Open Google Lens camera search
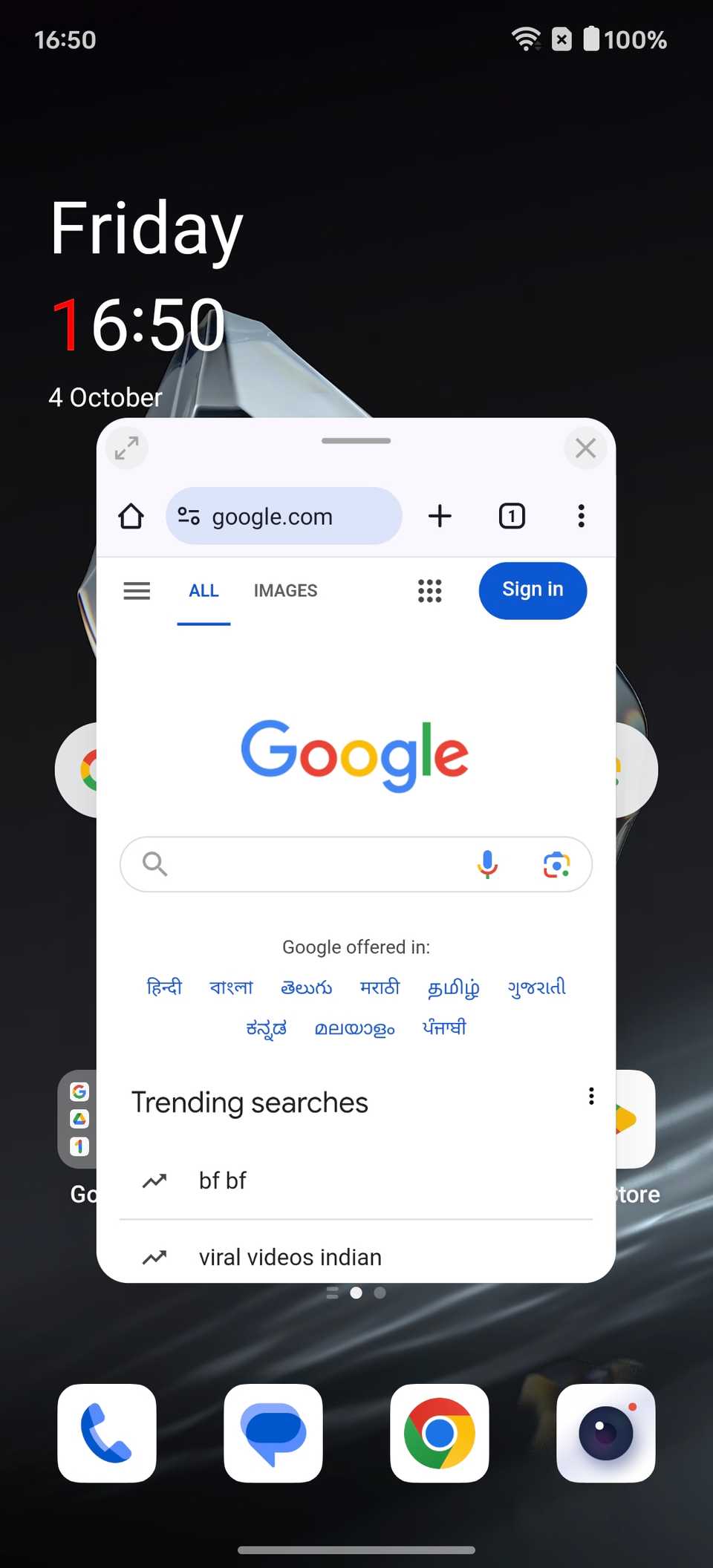The height and width of the screenshot is (1568, 713). click(556, 864)
